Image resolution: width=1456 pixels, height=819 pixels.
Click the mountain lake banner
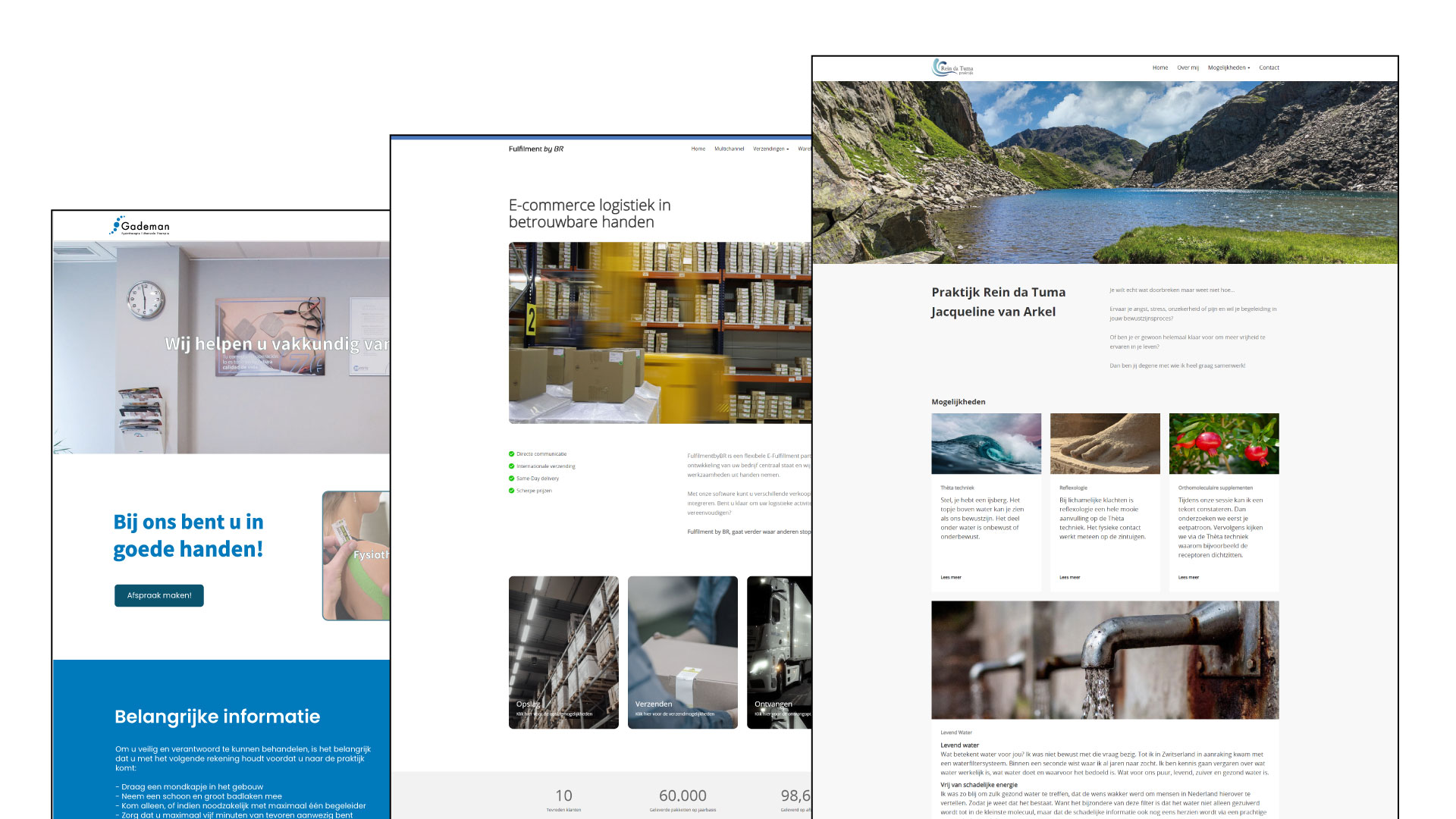point(1105,172)
